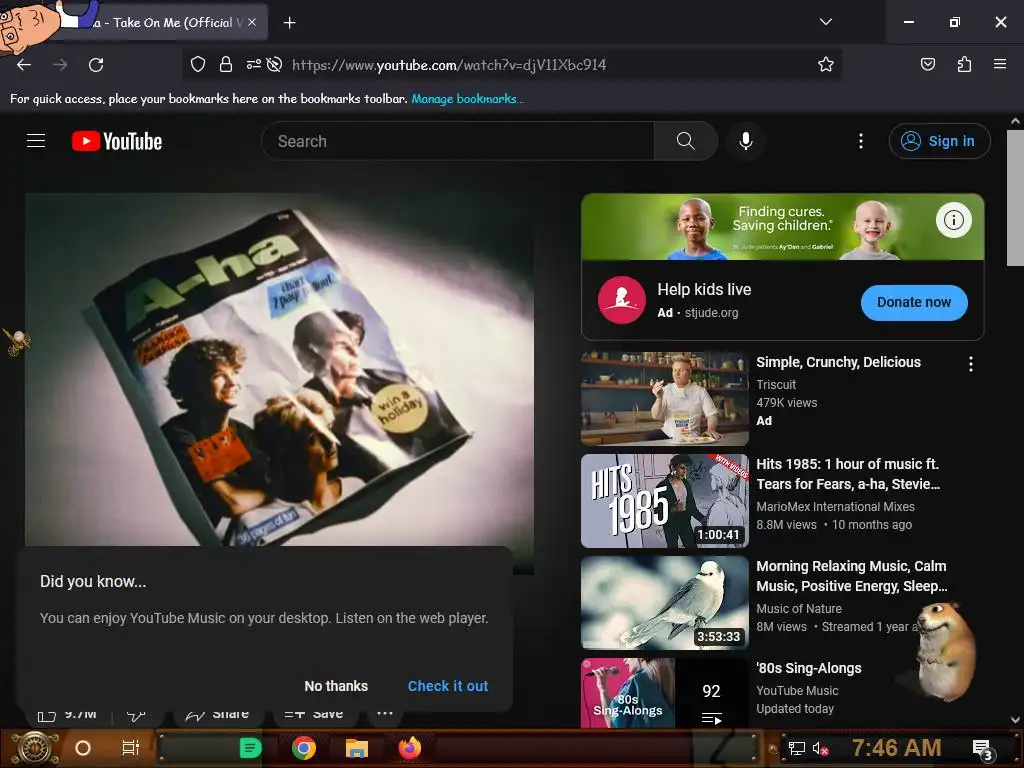Open the Extensions puzzle icon
This screenshot has height=768, width=1024.
click(964, 64)
